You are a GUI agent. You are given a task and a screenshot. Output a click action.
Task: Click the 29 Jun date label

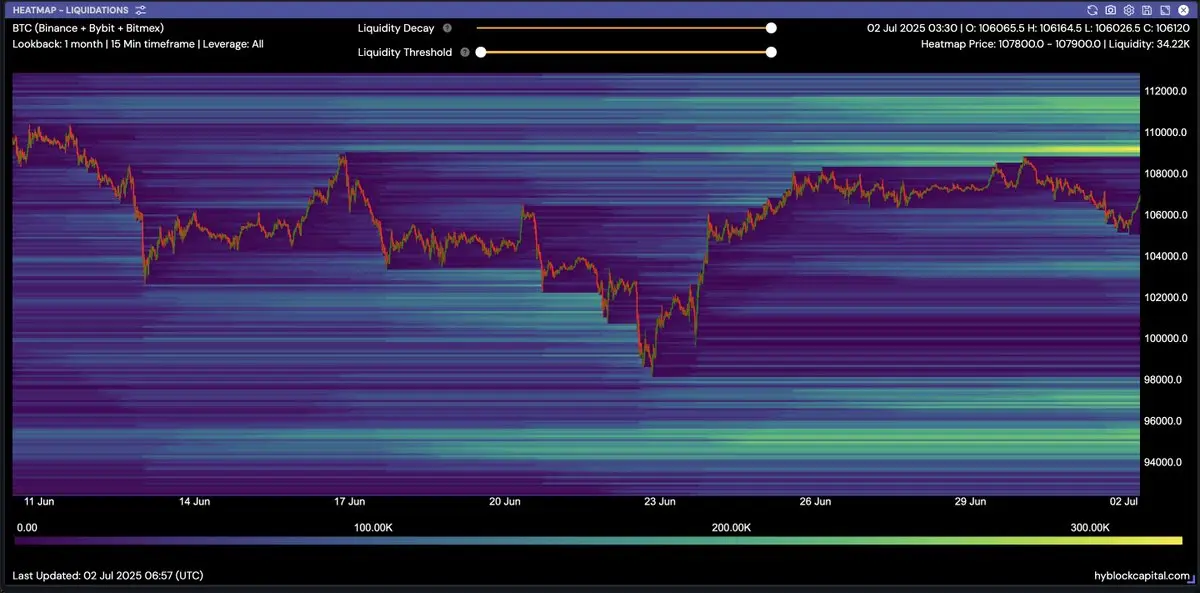[x=971, y=501]
